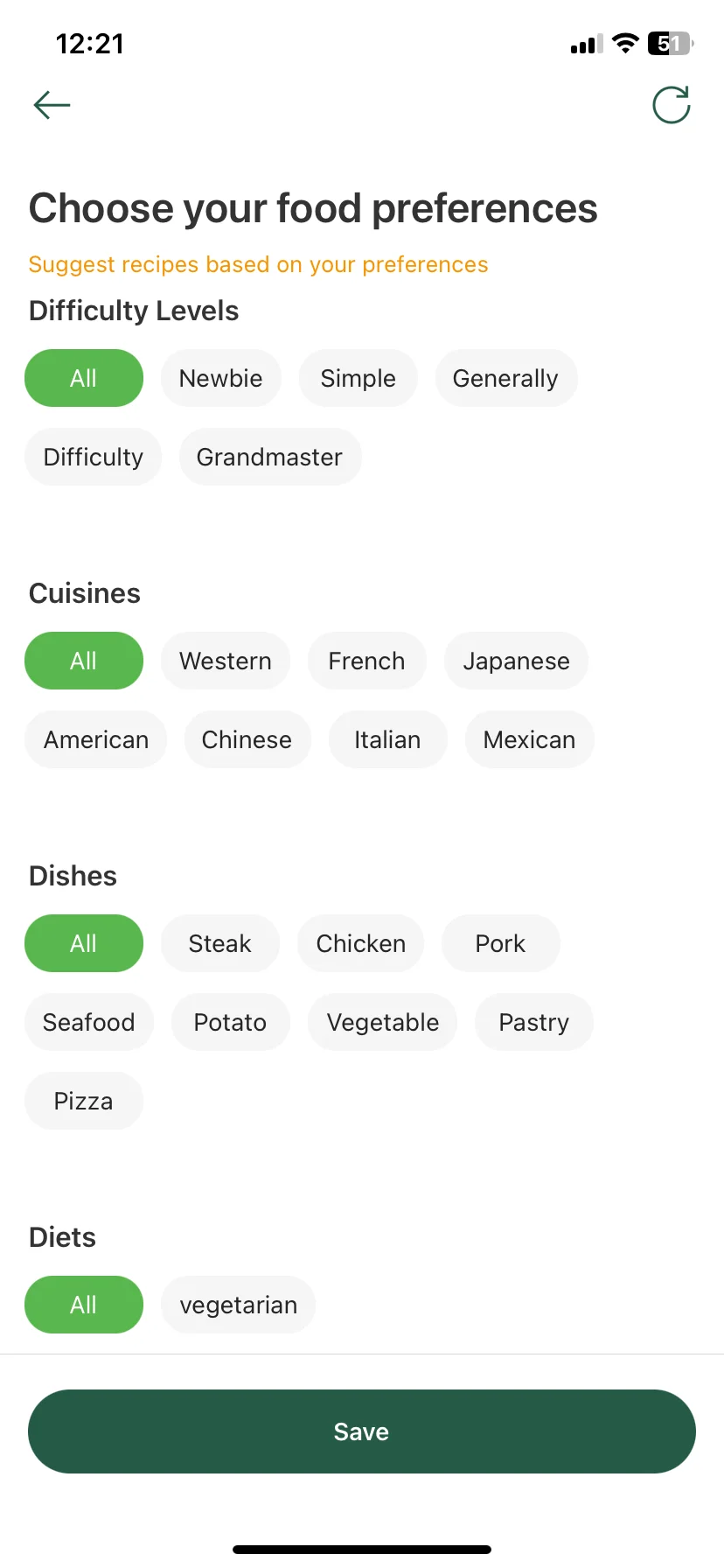
Task: Choose the Mexican cuisine chip
Action: (529, 739)
